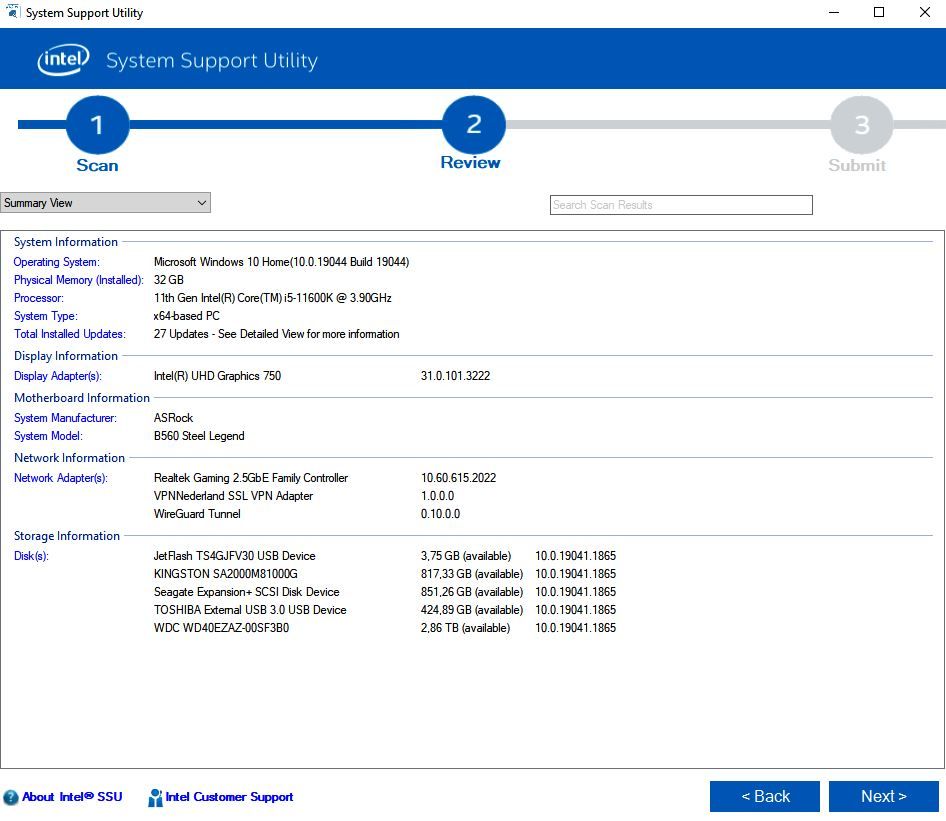Click Motherboard Information section heading
The width and height of the screenshot is (946, 821).
82,398
